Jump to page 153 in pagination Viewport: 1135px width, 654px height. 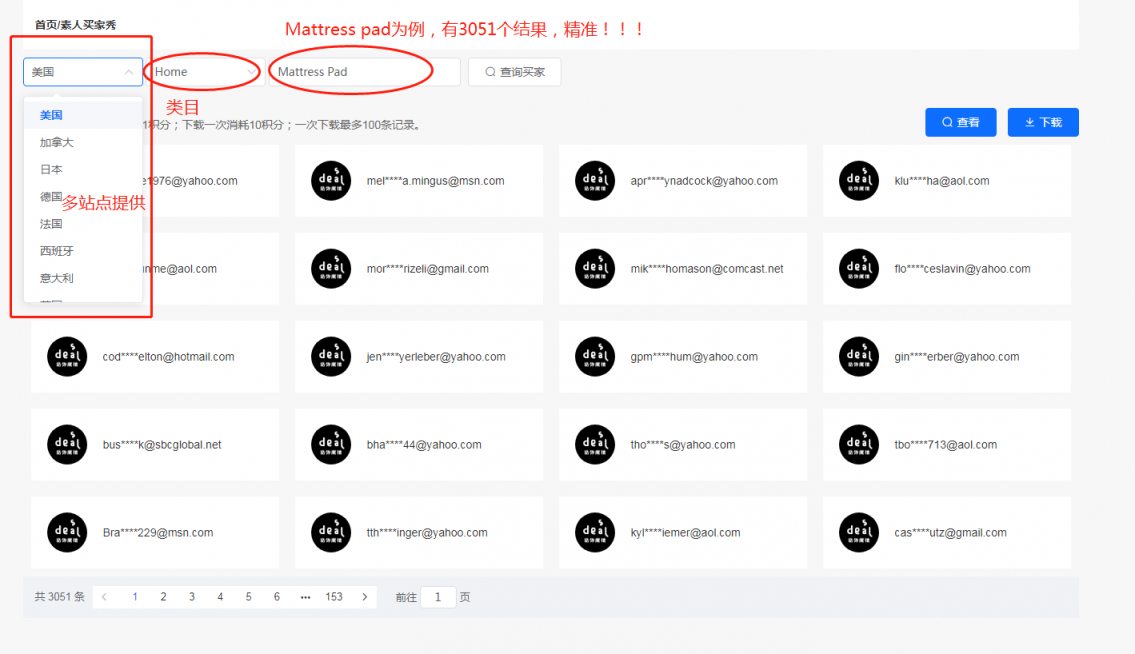point(334,597)
